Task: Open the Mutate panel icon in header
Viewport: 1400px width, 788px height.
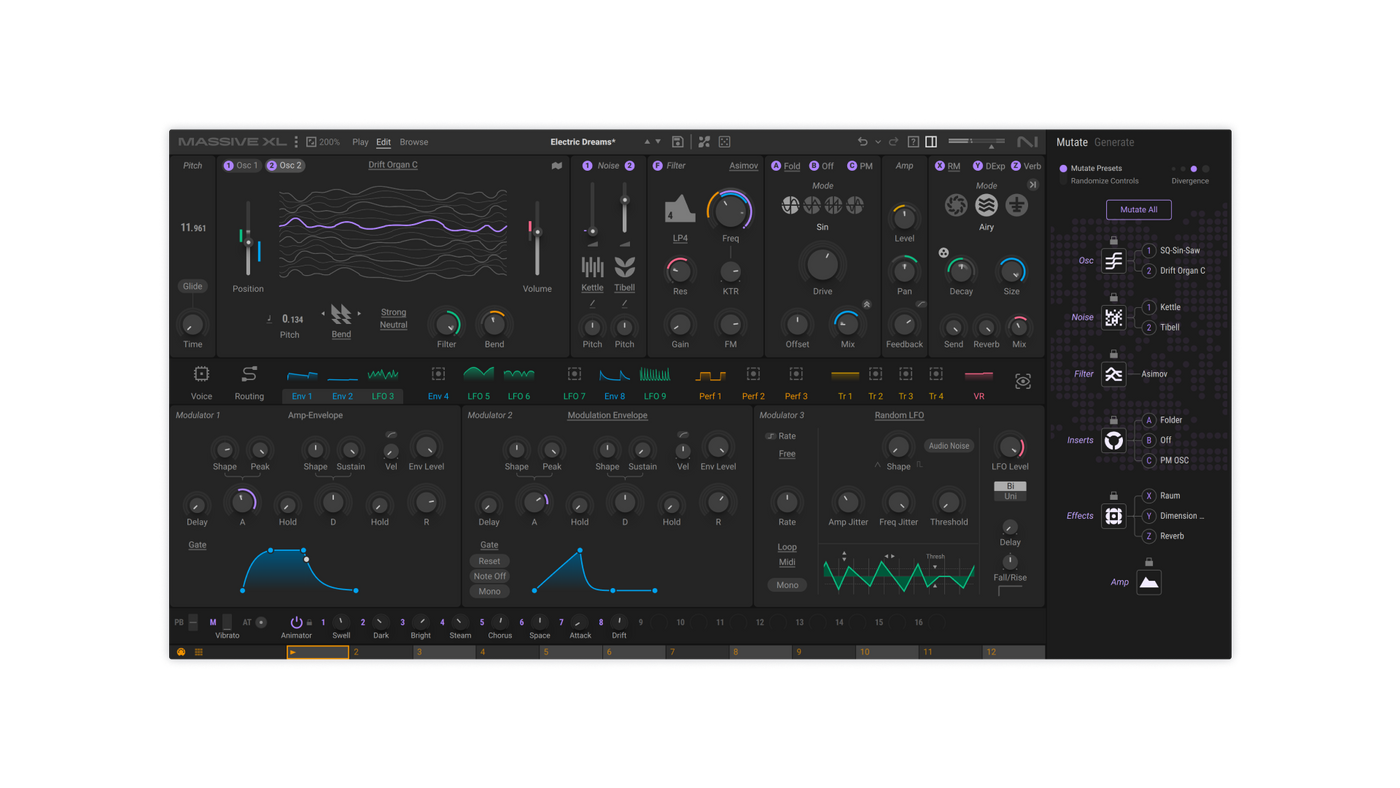Action: (x=704, y=142)
